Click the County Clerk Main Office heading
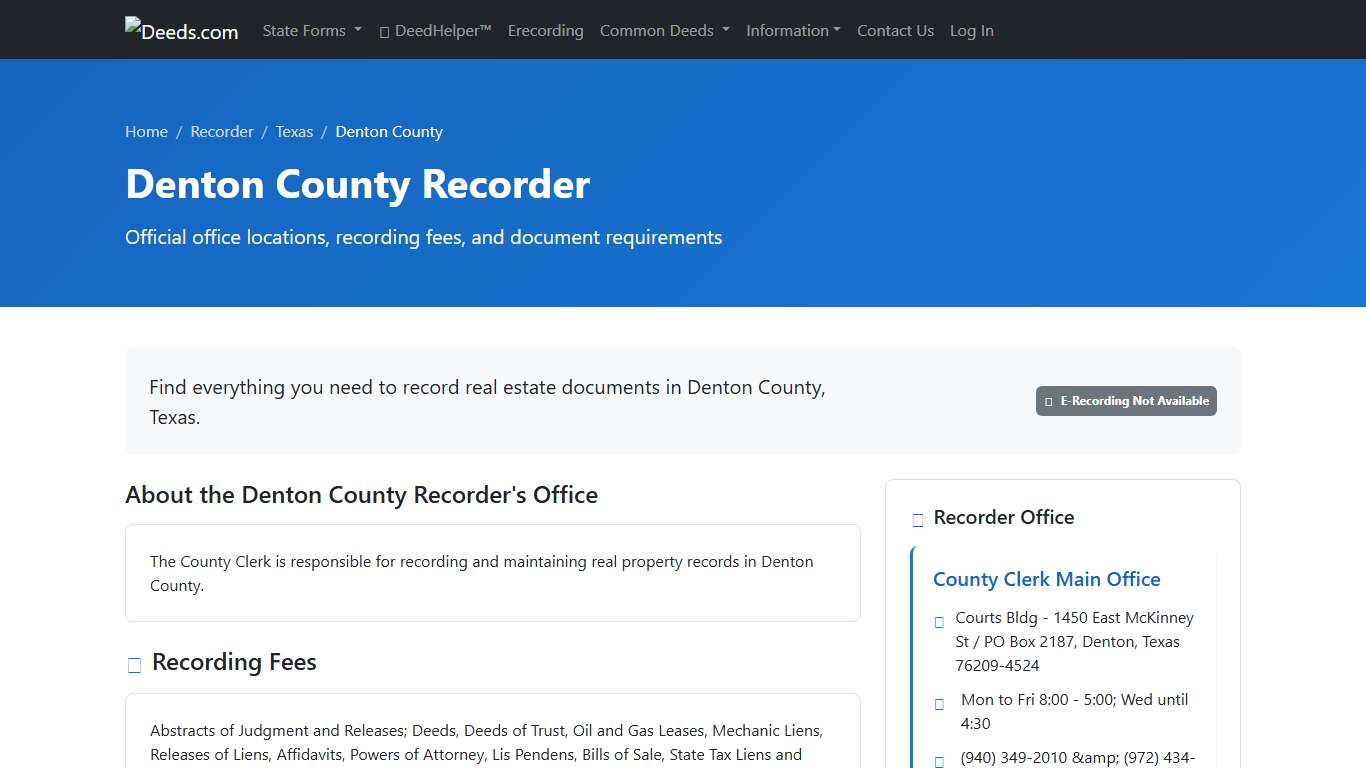Viewport: 1366px width, 768px height. [x=1047, y=579]
